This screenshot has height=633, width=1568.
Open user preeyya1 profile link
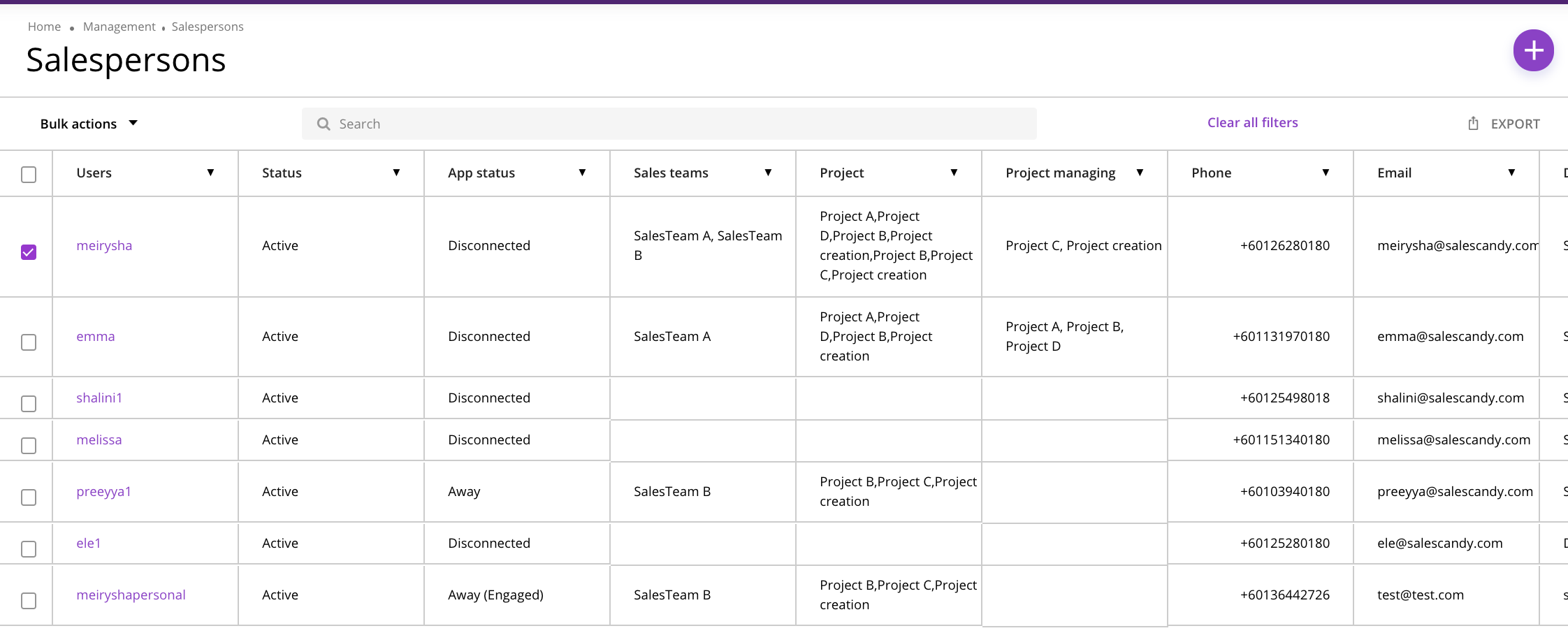point(103,491)
